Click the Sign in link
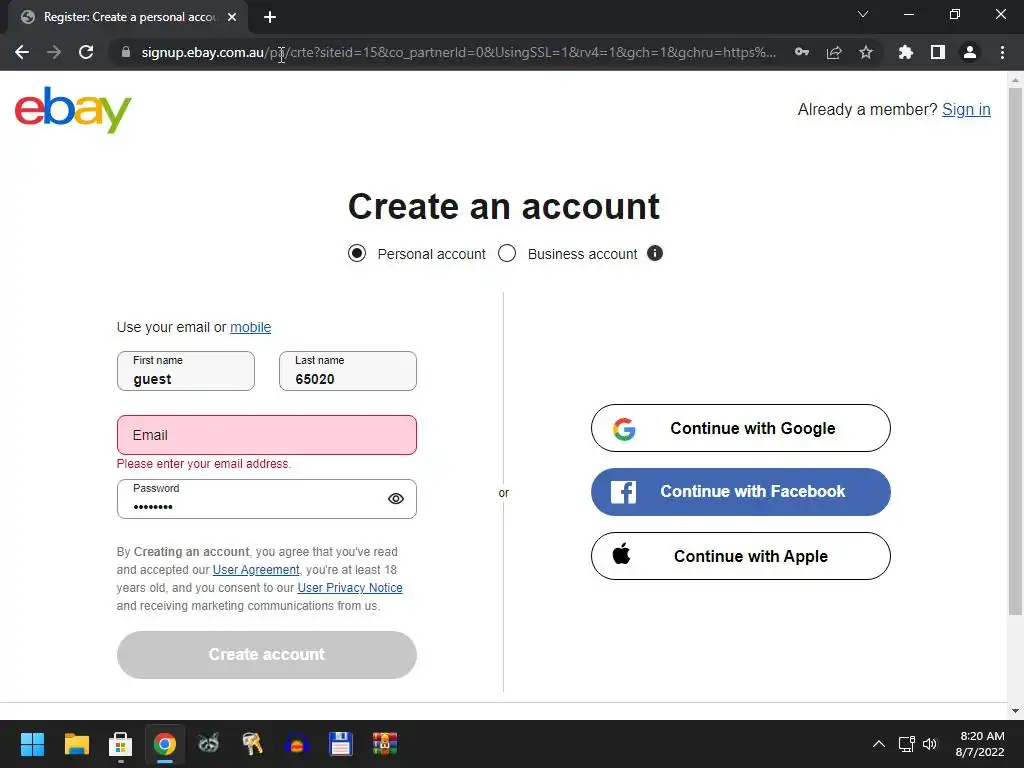The width and height of the screenshot is (1024, 768). [966, 110]
